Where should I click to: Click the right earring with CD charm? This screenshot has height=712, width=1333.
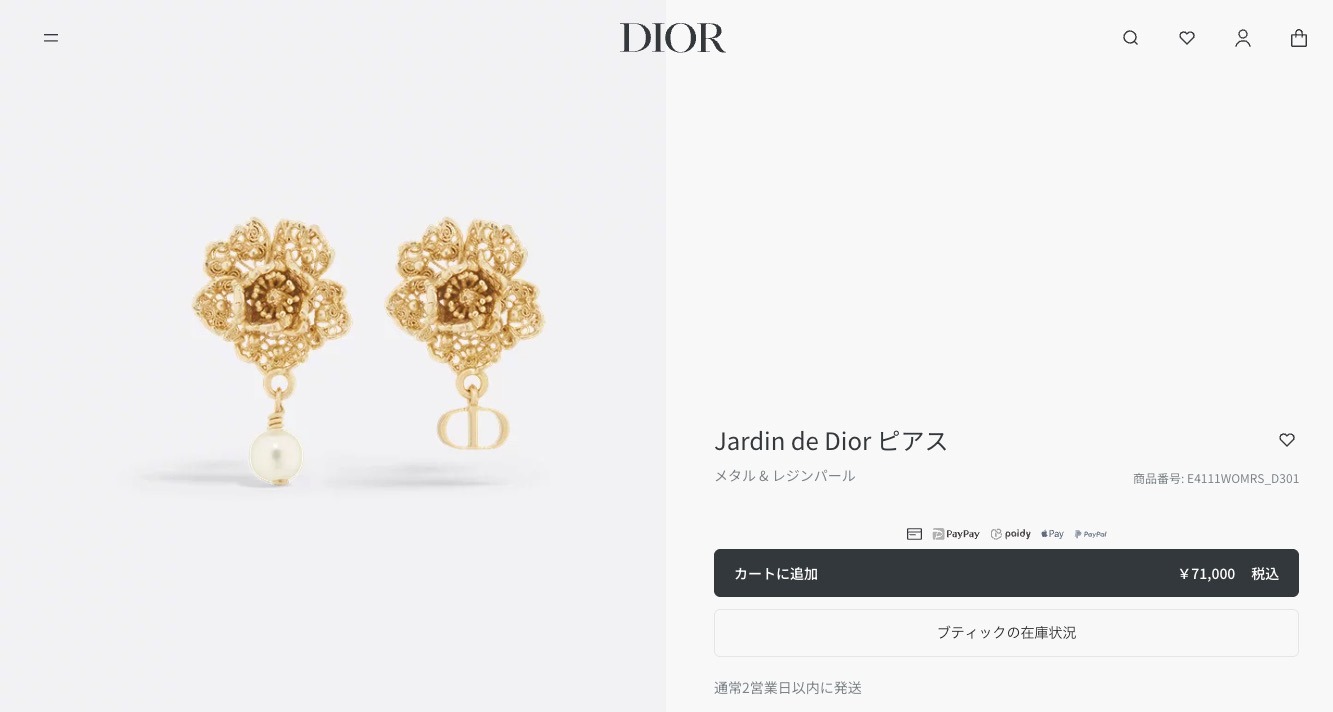click(x=465, y=332)
